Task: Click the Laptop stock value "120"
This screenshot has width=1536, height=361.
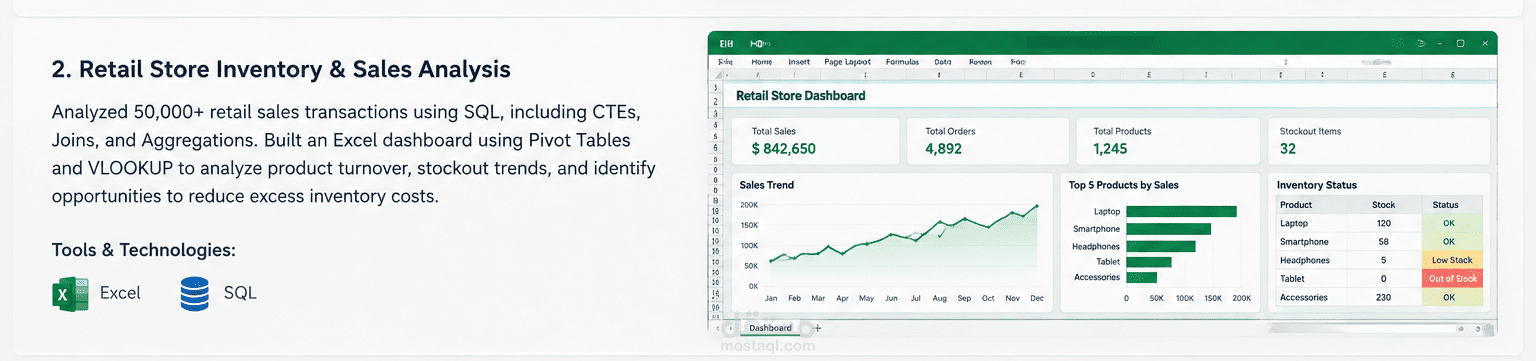Action: 1383,223
